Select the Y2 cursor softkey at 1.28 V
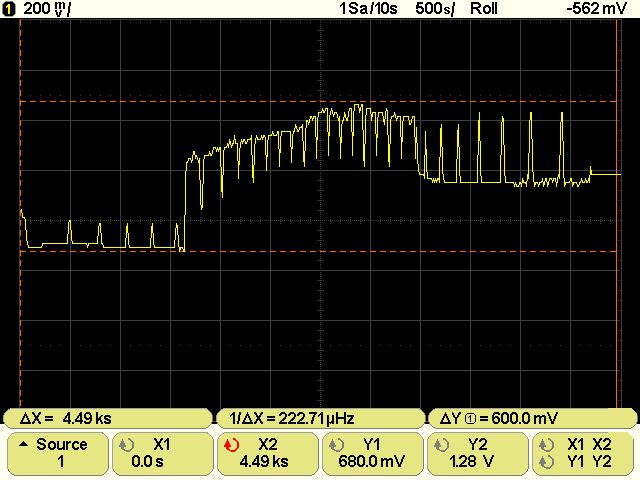Viewport: 640px width, 480px height. click(478, 453)
